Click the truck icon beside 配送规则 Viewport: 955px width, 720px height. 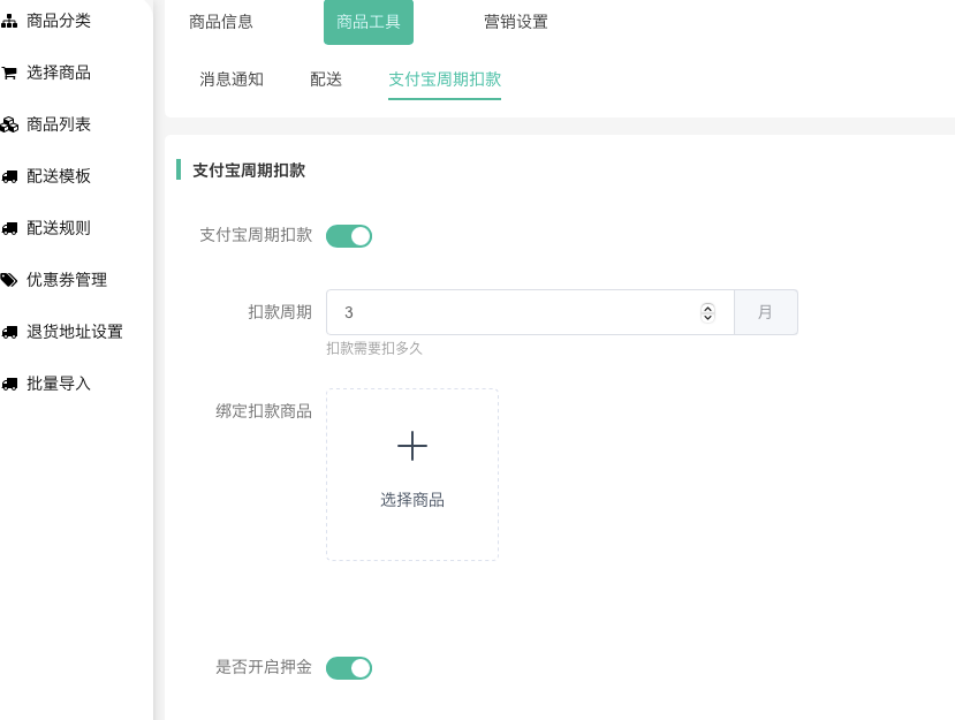10,229
